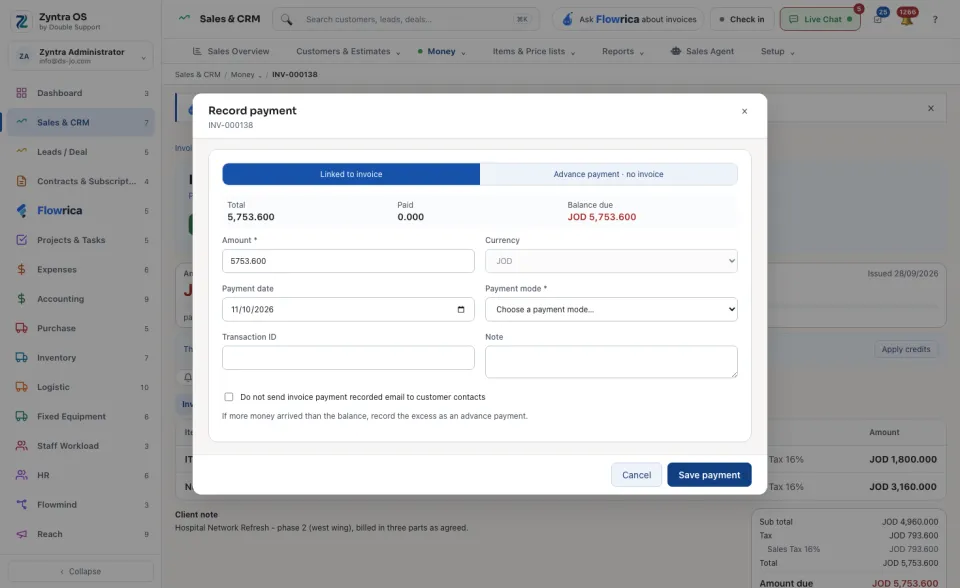Click the Balance due JOD 5,753.600 value
The height and width of the screenshot is (588, 960).
(x=601, y=217)
